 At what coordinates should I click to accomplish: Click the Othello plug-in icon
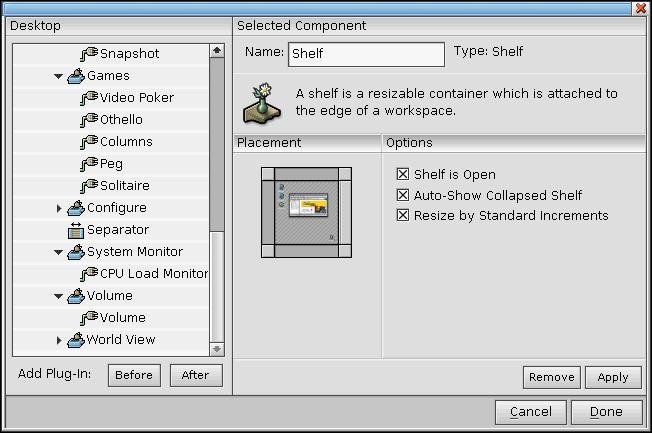tap(89, 120)
